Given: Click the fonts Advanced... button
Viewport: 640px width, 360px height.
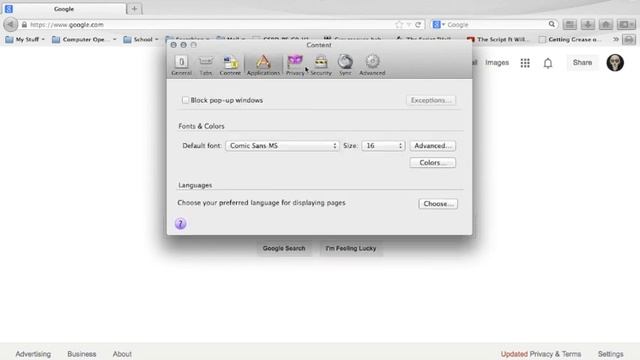Looking at the screenshot, I should (x=433, y=146).
